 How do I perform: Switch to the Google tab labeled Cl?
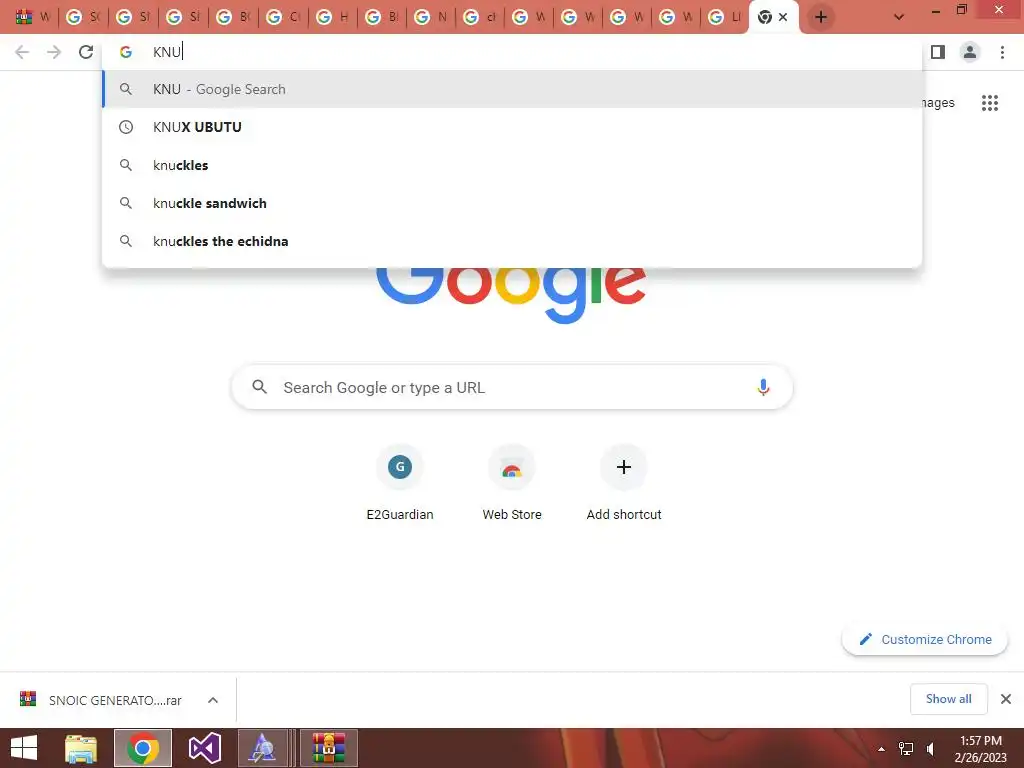[x=283, y=17]
